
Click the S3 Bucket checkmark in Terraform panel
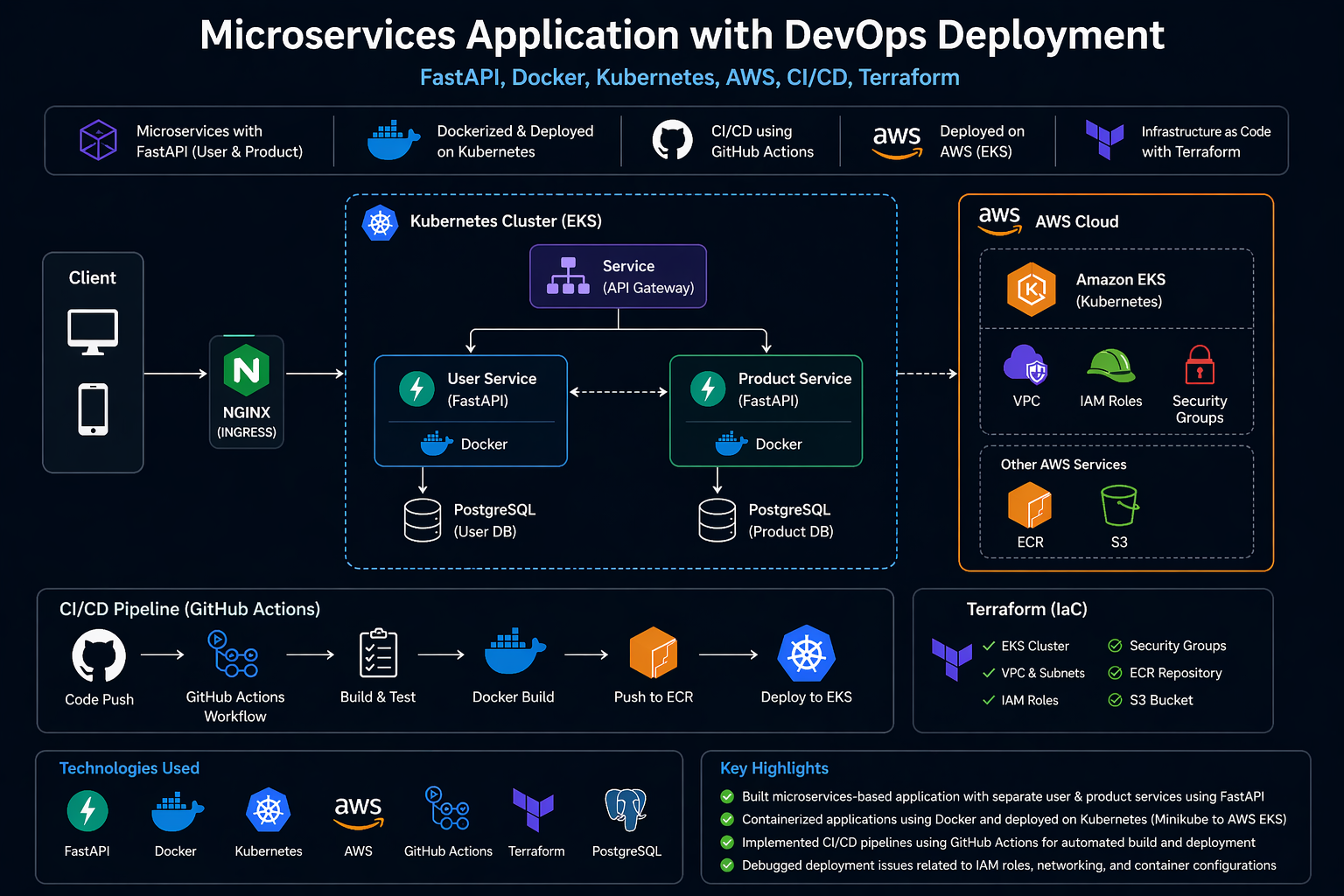(x=1115, y=700)
